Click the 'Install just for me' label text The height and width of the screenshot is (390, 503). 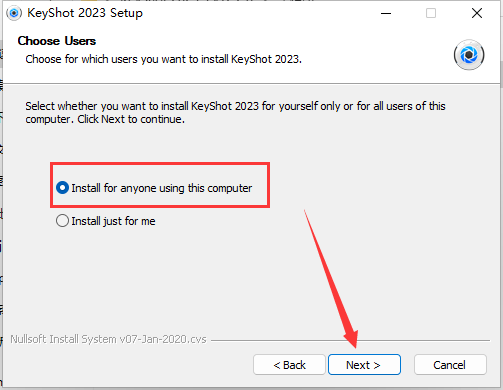113,221
